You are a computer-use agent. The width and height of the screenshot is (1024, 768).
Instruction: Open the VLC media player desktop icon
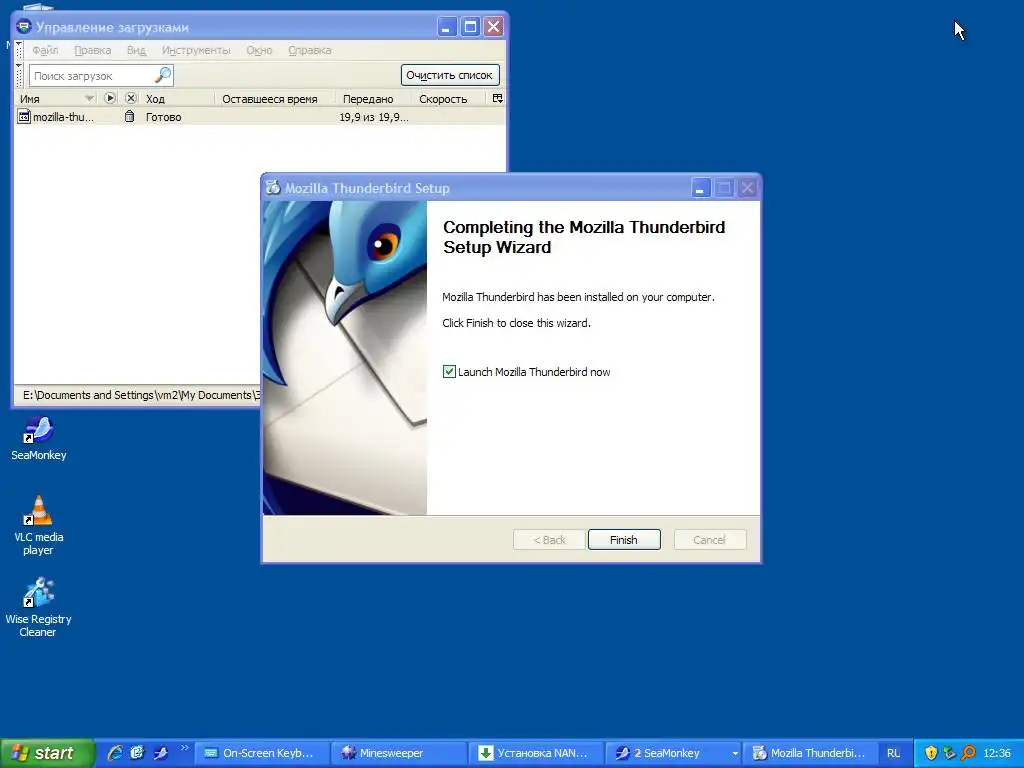[39, 524]
